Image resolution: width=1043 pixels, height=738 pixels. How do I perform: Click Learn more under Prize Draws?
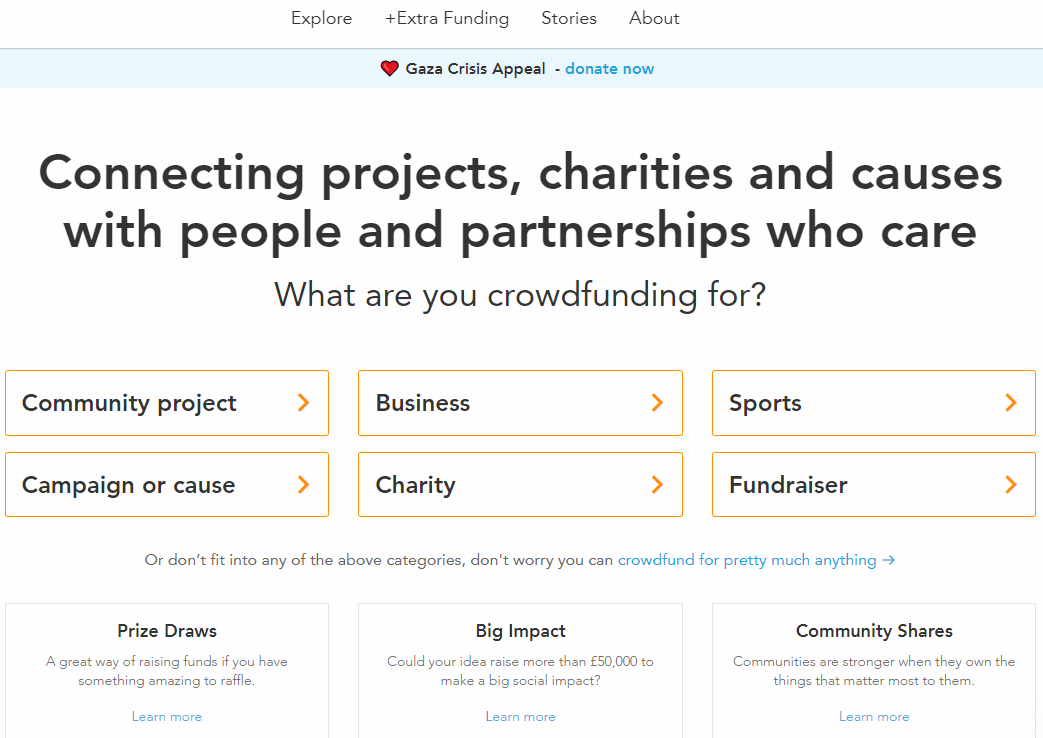pyautogui.click(x=167, y=717)
